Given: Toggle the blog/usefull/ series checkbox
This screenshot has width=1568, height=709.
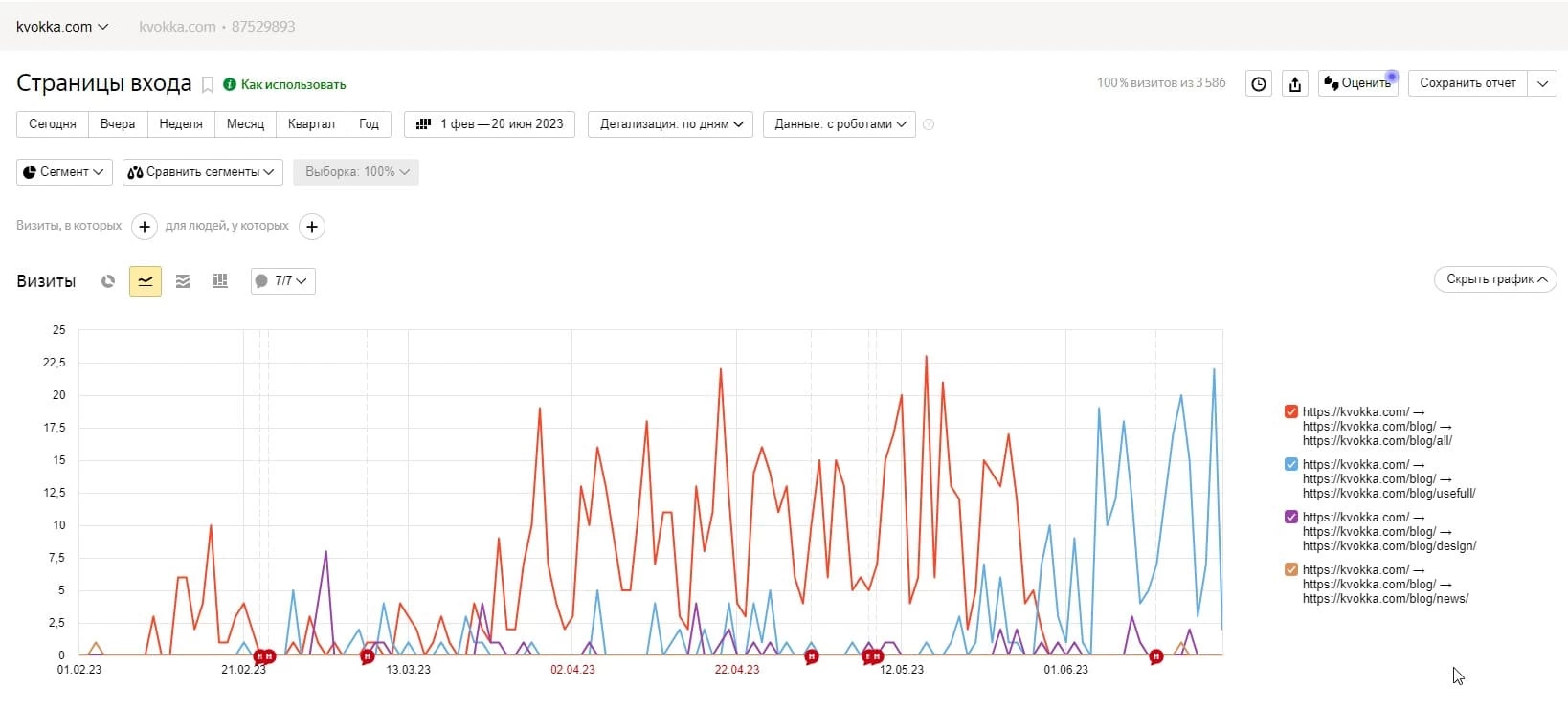Looking at the screenshot, I should 1290,464.
